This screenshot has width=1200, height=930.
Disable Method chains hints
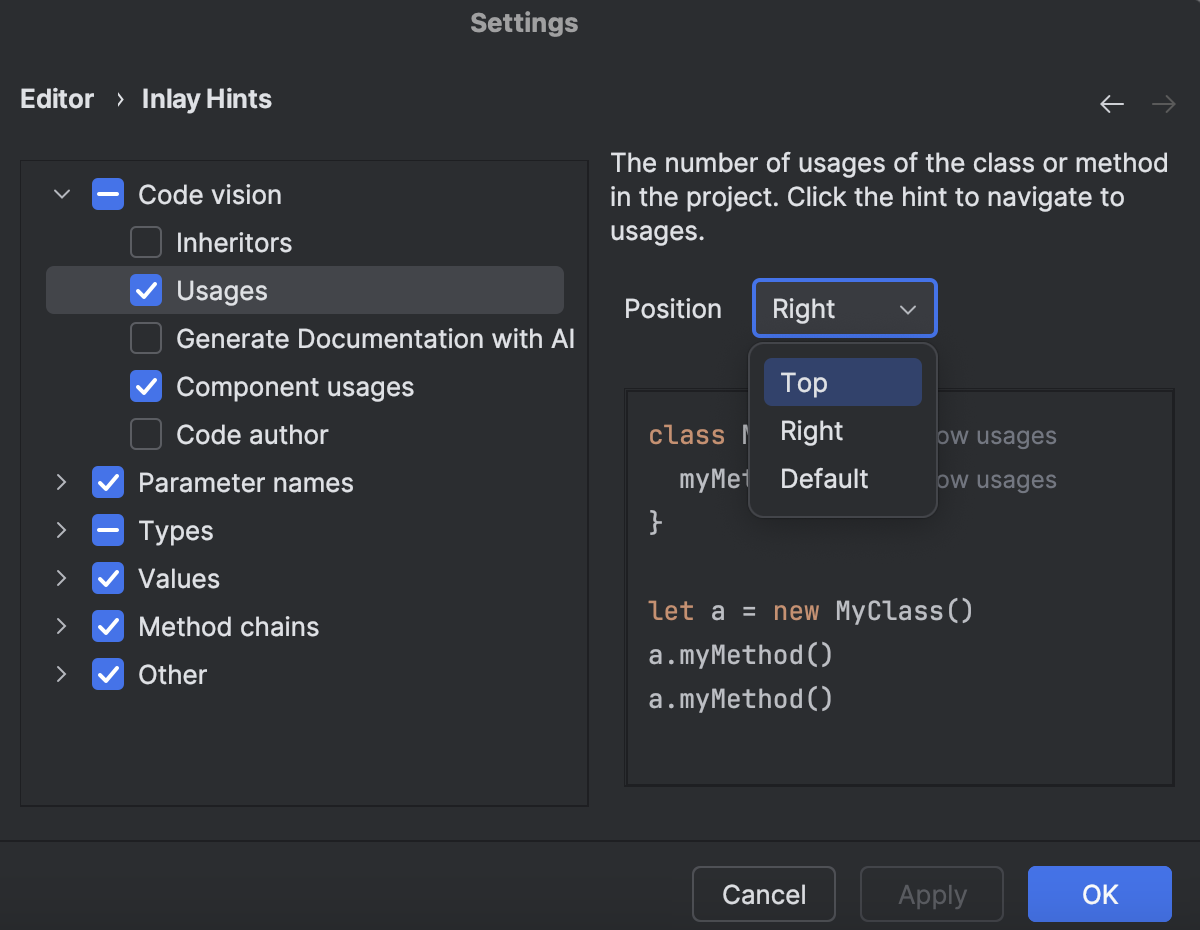pos(107,626)
